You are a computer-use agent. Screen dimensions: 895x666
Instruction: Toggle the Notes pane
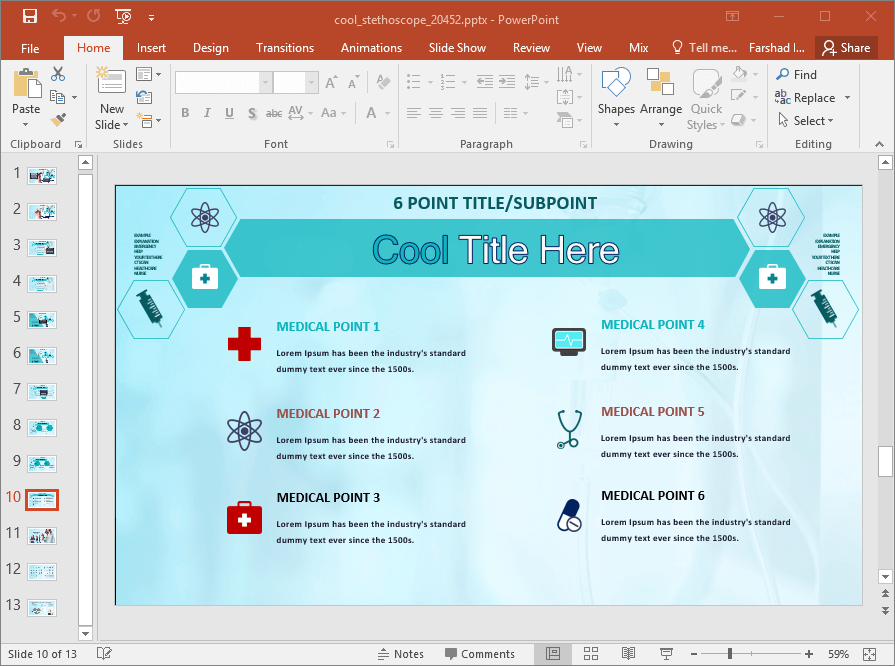[x=400, y=654]
